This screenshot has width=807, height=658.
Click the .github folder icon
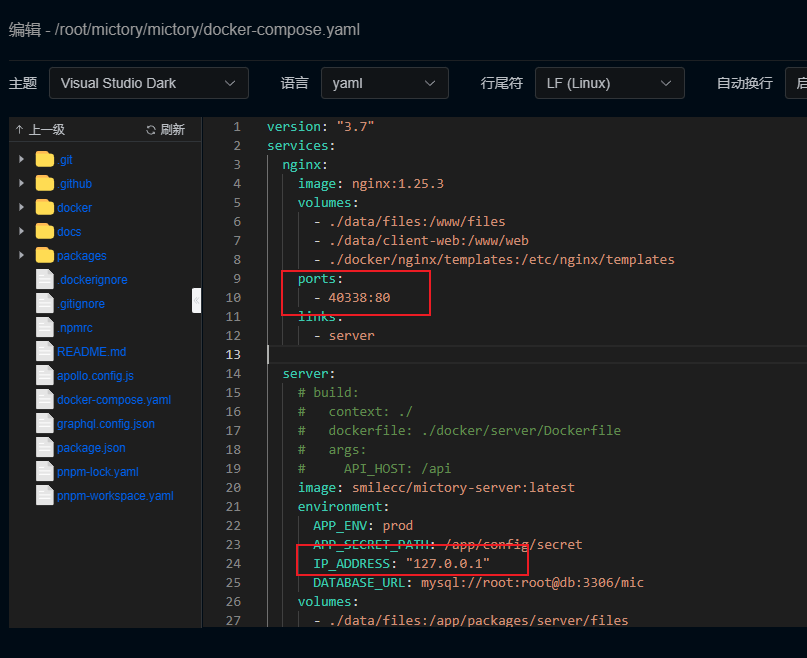tap(45, 183)
